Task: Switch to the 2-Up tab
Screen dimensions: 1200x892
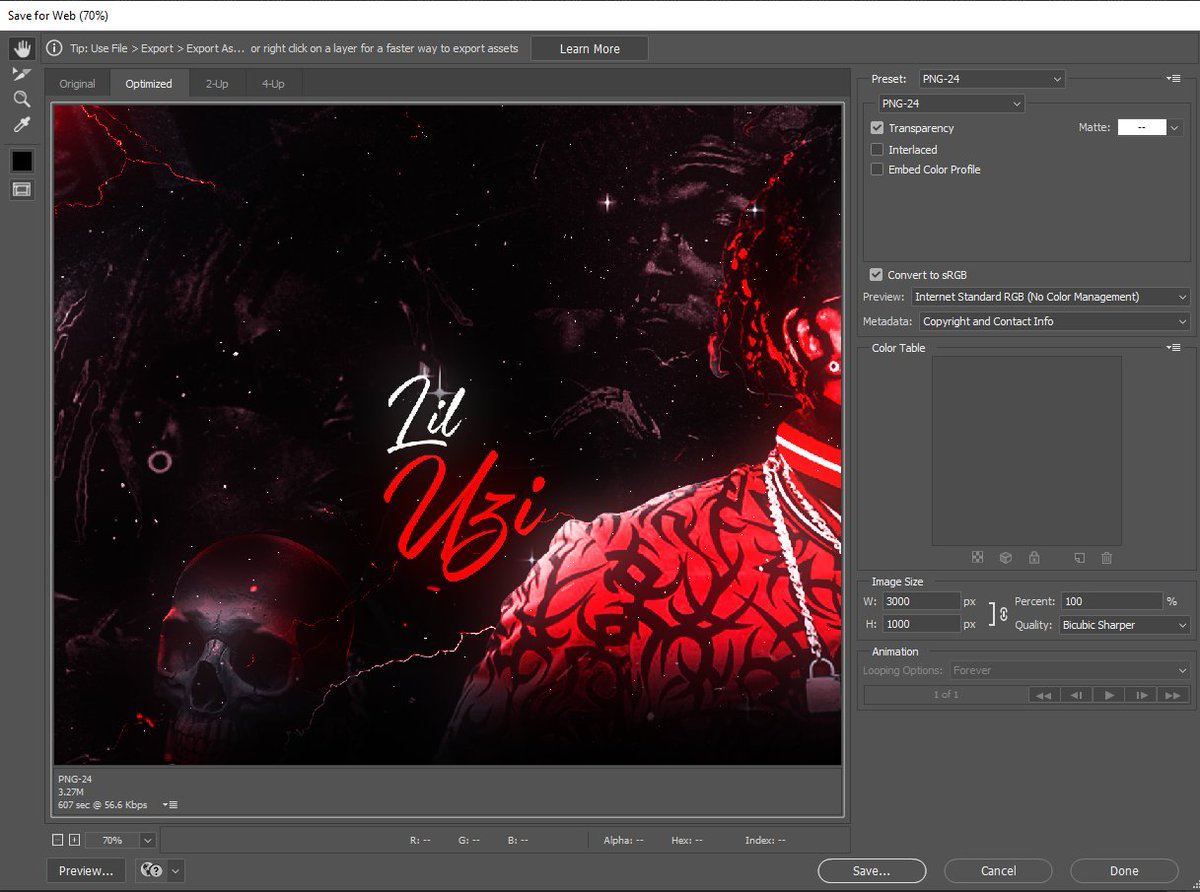Action: pos(217,84)
